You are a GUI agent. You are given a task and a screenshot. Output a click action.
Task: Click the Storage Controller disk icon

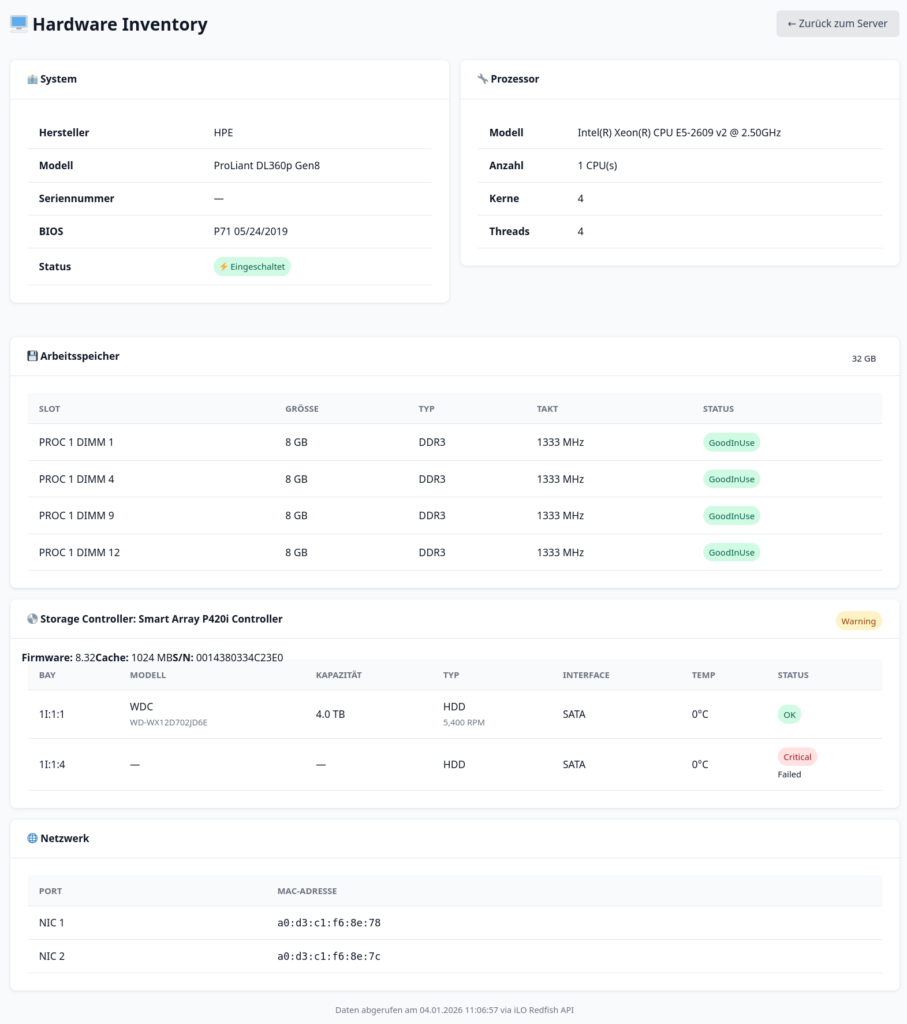pyautogui.click(x=32, y=619)
